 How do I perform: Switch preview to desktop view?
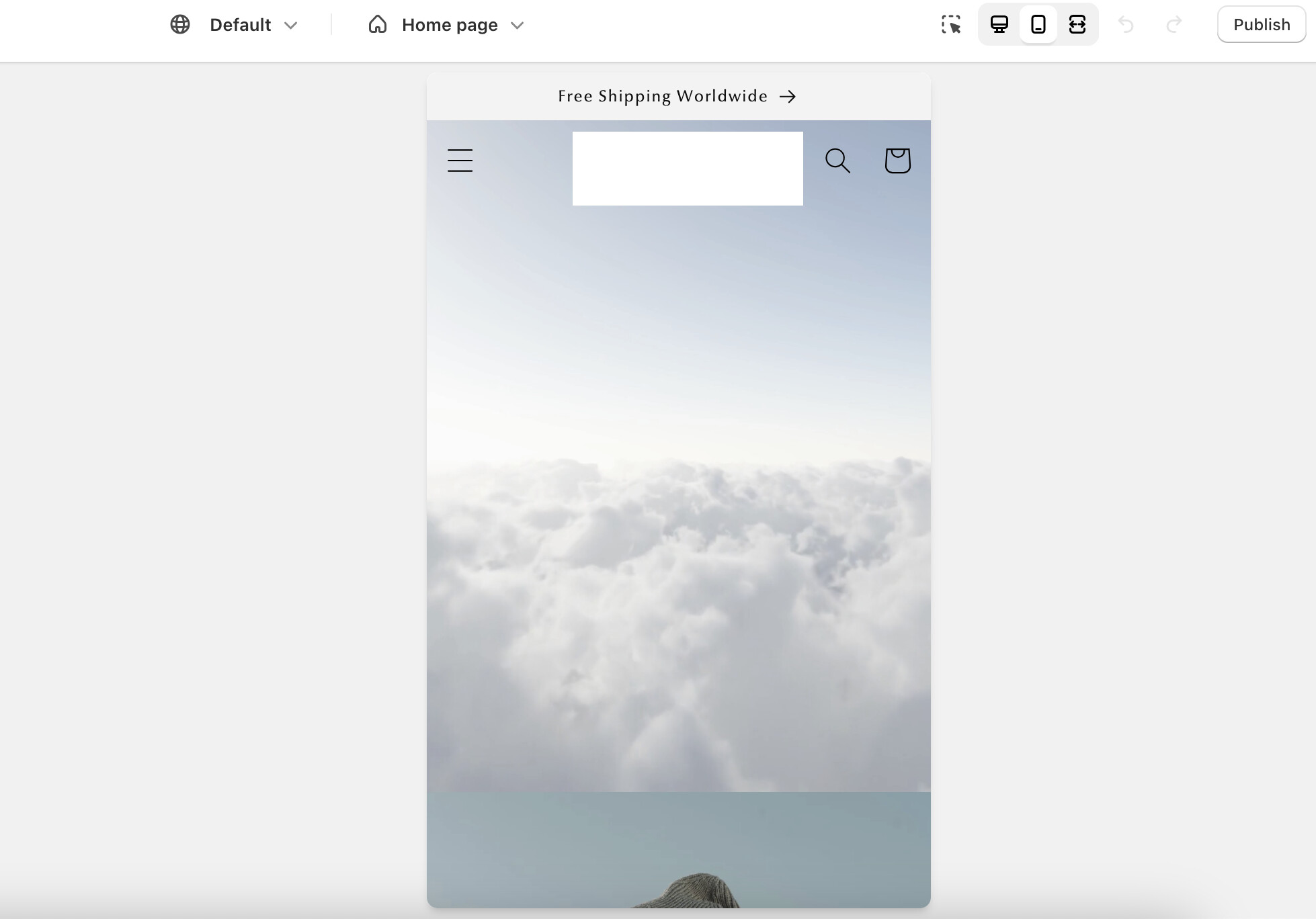pyautogui.click(x=999, y=25)
